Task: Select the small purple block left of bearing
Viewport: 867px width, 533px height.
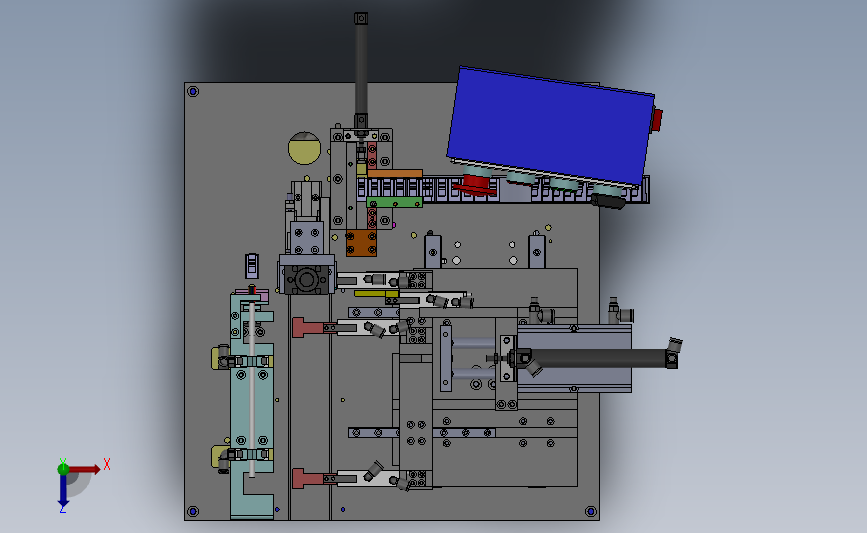Action: pos(252,266)
